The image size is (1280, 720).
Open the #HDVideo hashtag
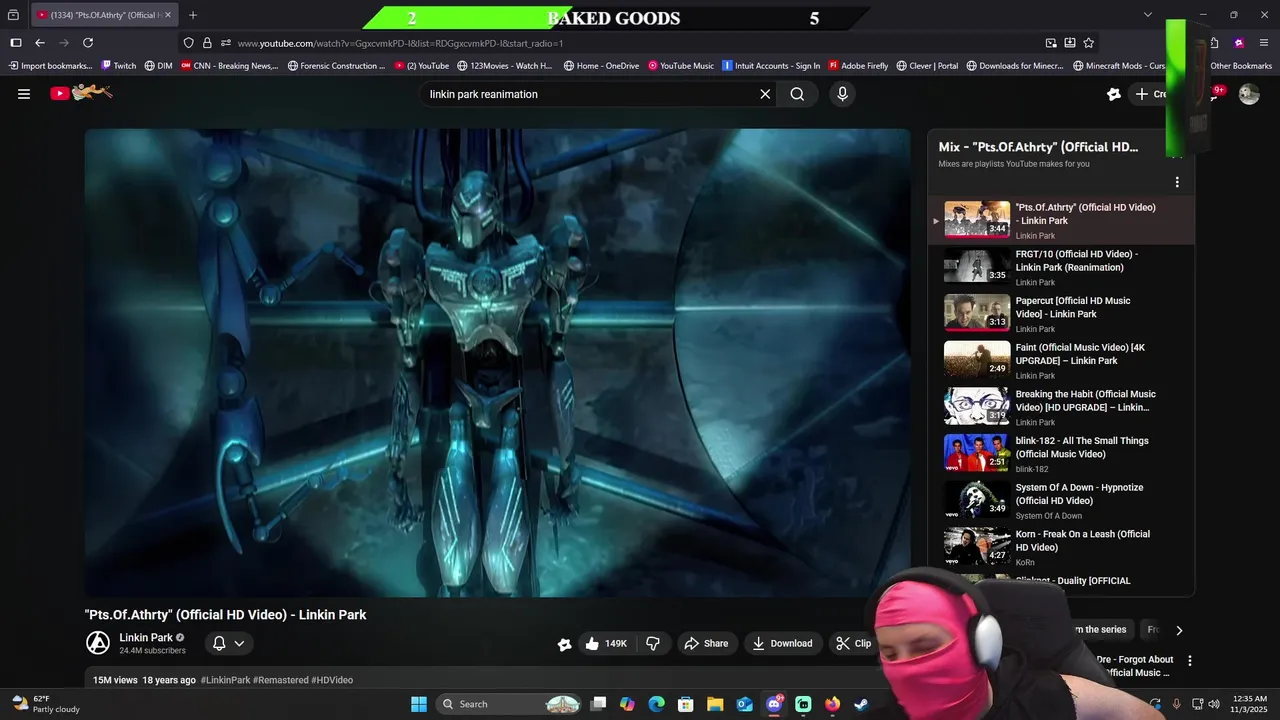[x=332, y=680]
